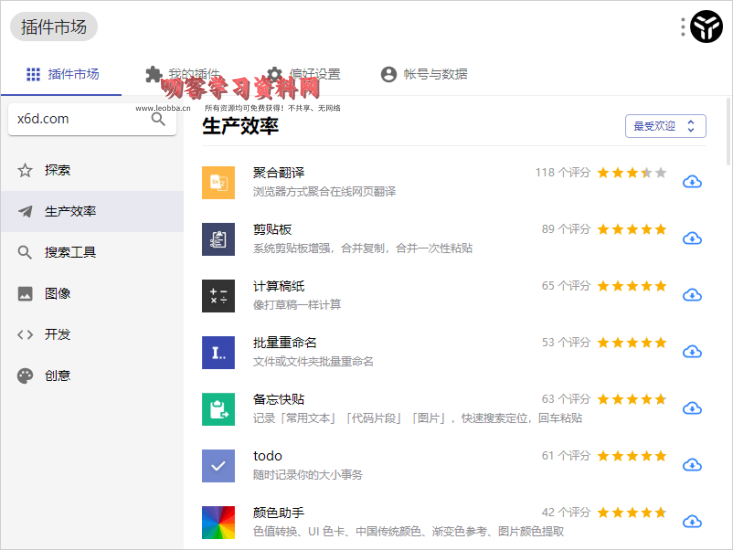Switch to the 插件市场 tab

62,74
